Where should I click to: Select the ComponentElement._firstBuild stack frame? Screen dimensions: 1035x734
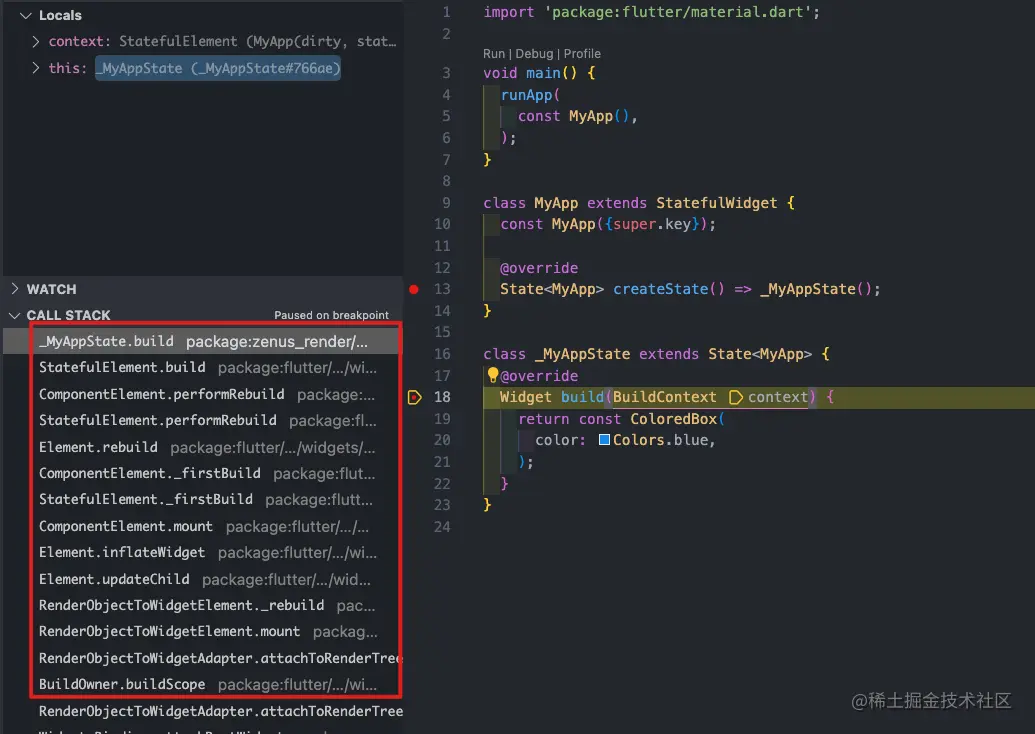(203, 473)
